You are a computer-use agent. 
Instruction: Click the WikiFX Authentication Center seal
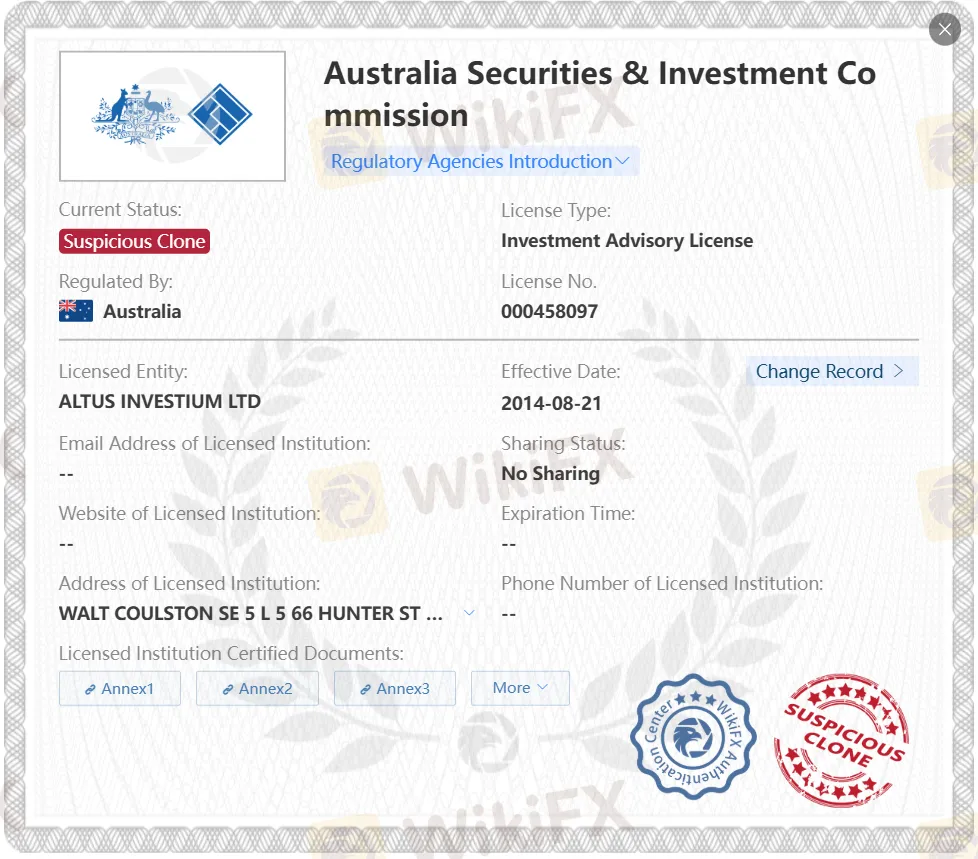pos(692,738)
